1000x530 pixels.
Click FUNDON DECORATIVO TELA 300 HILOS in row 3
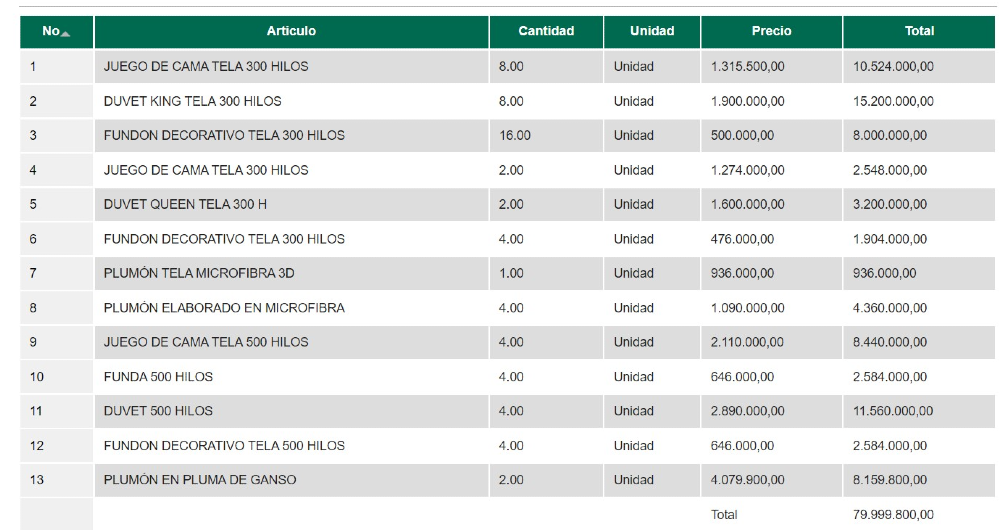click(224, 136)
